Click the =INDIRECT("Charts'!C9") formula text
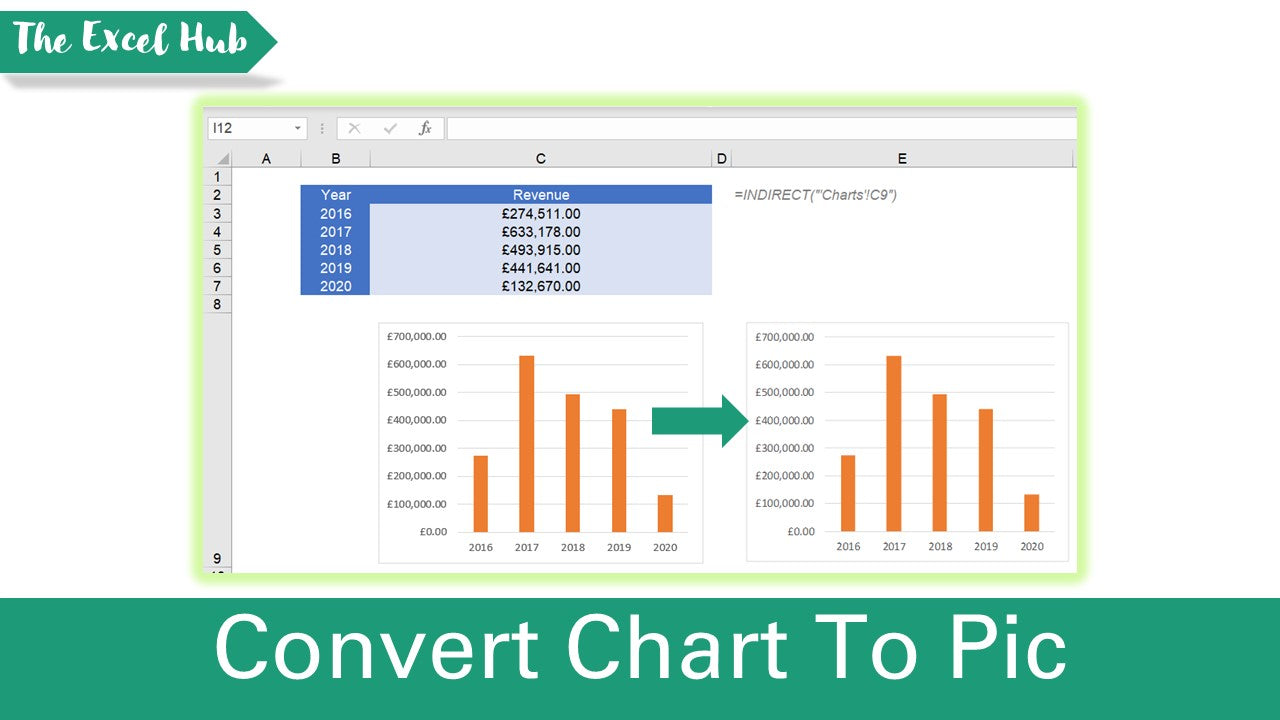 815,195
